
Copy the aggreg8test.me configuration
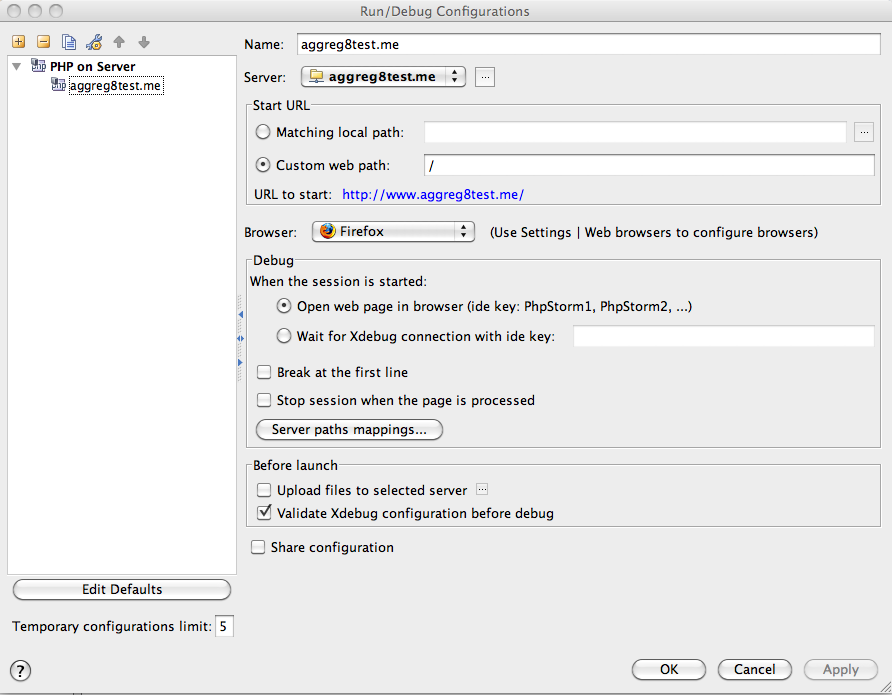(68, 42)
